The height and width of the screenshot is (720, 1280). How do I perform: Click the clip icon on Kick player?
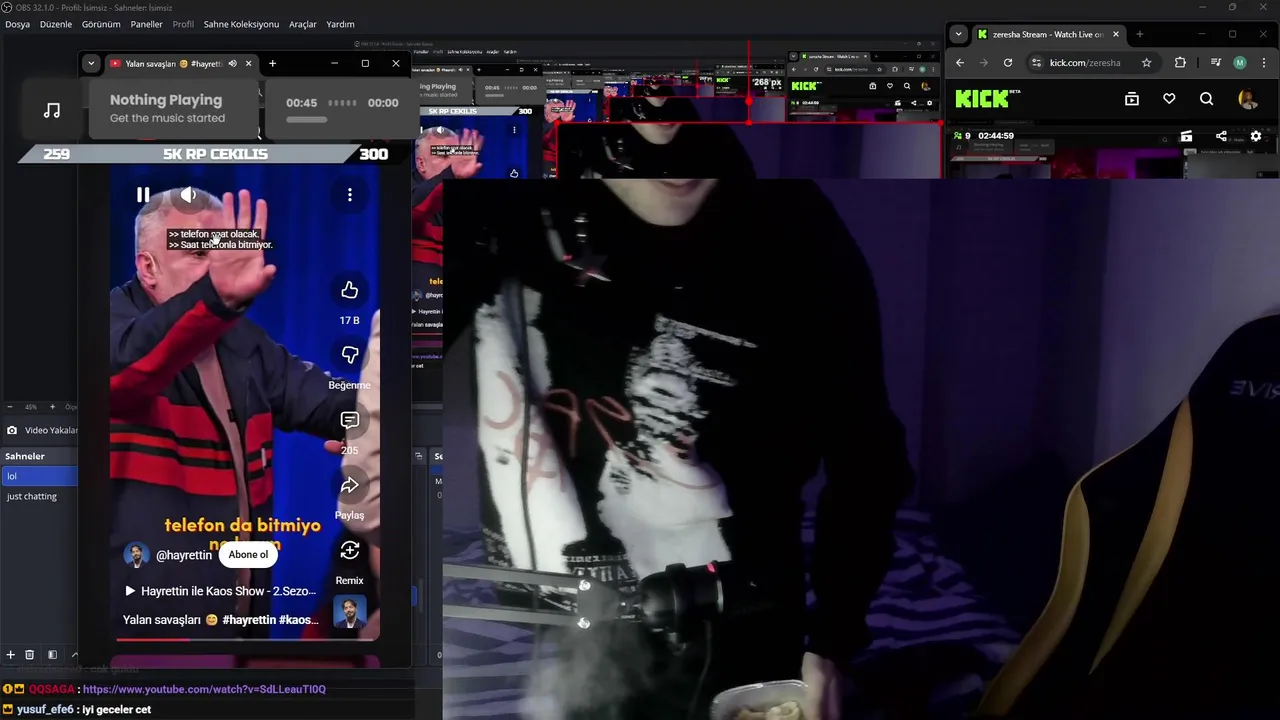(x=1186, y=136)
